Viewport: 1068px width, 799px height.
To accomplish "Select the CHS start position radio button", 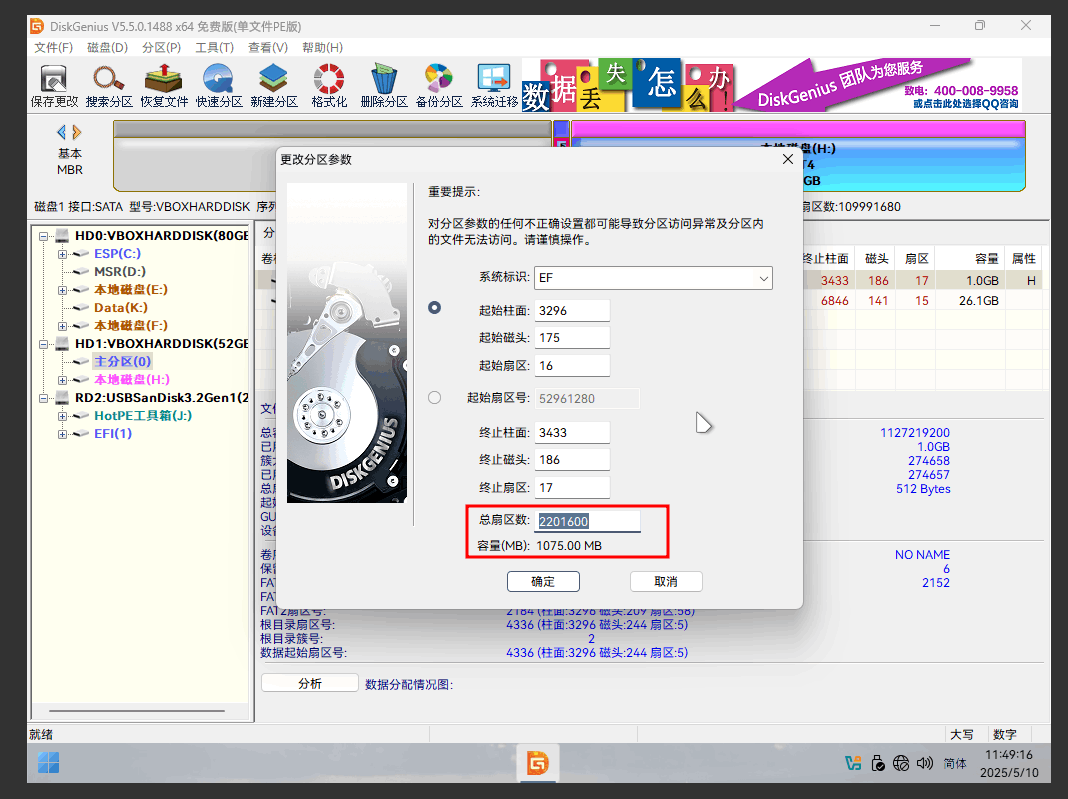I will tap(435, 308).
